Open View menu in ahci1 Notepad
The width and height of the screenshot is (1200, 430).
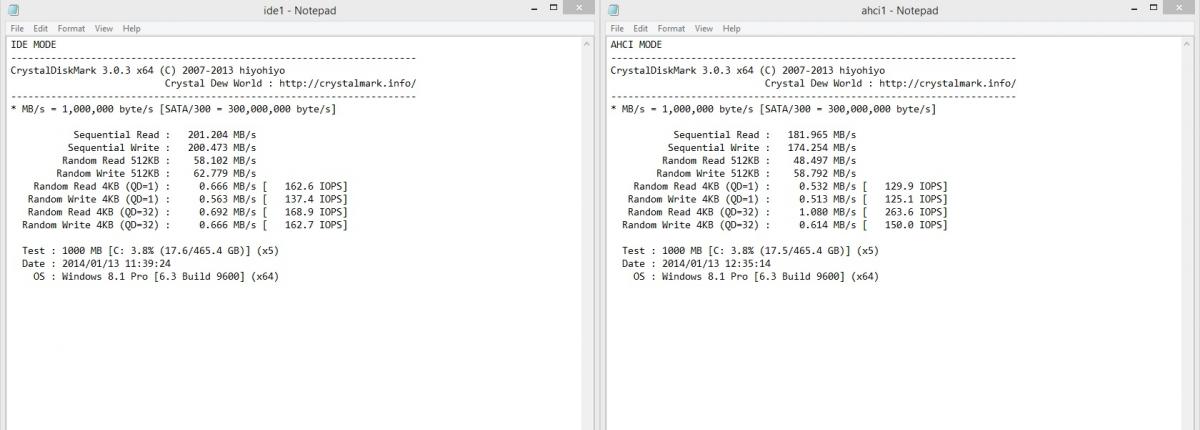point(704,29)
